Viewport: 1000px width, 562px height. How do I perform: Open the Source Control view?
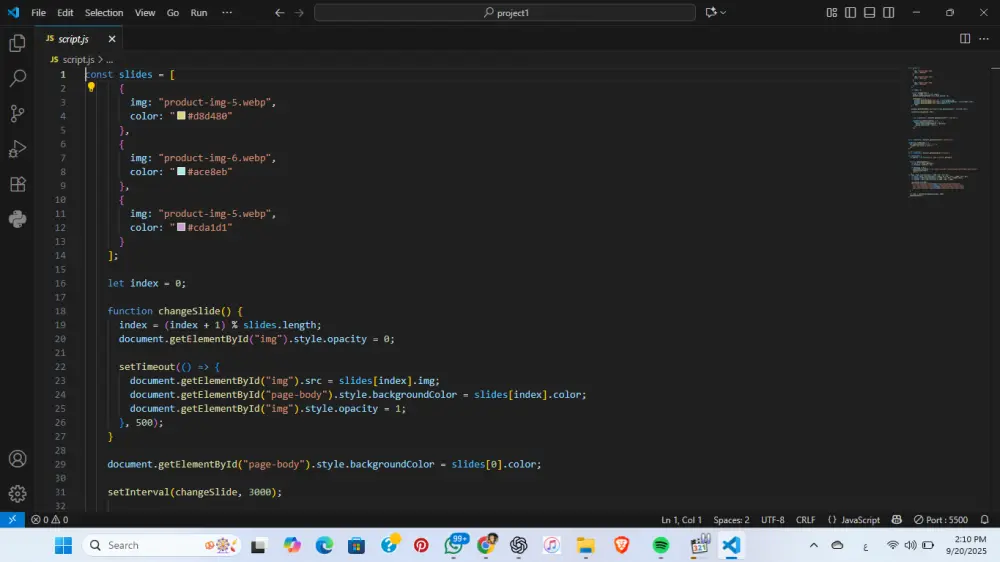click(x=17, y=113)
